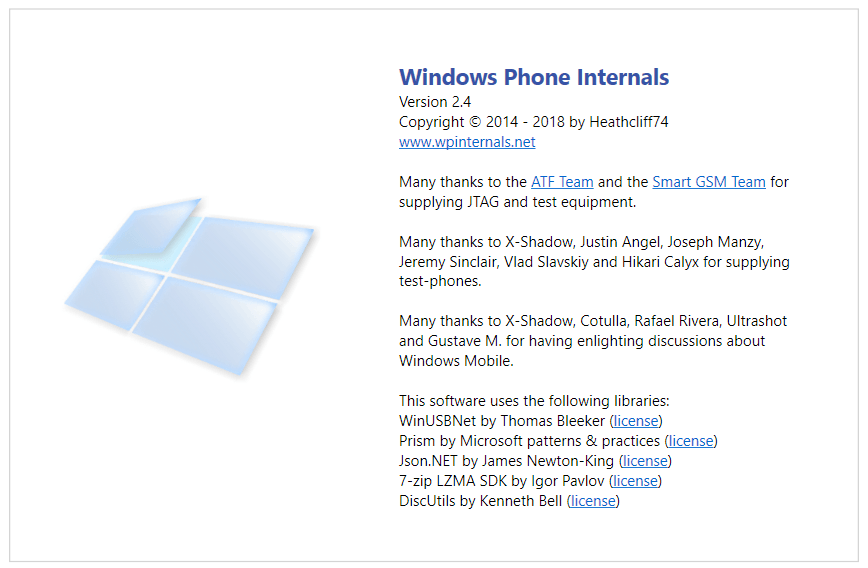View license for 7-zip LZMA SDK

(635, 481)
